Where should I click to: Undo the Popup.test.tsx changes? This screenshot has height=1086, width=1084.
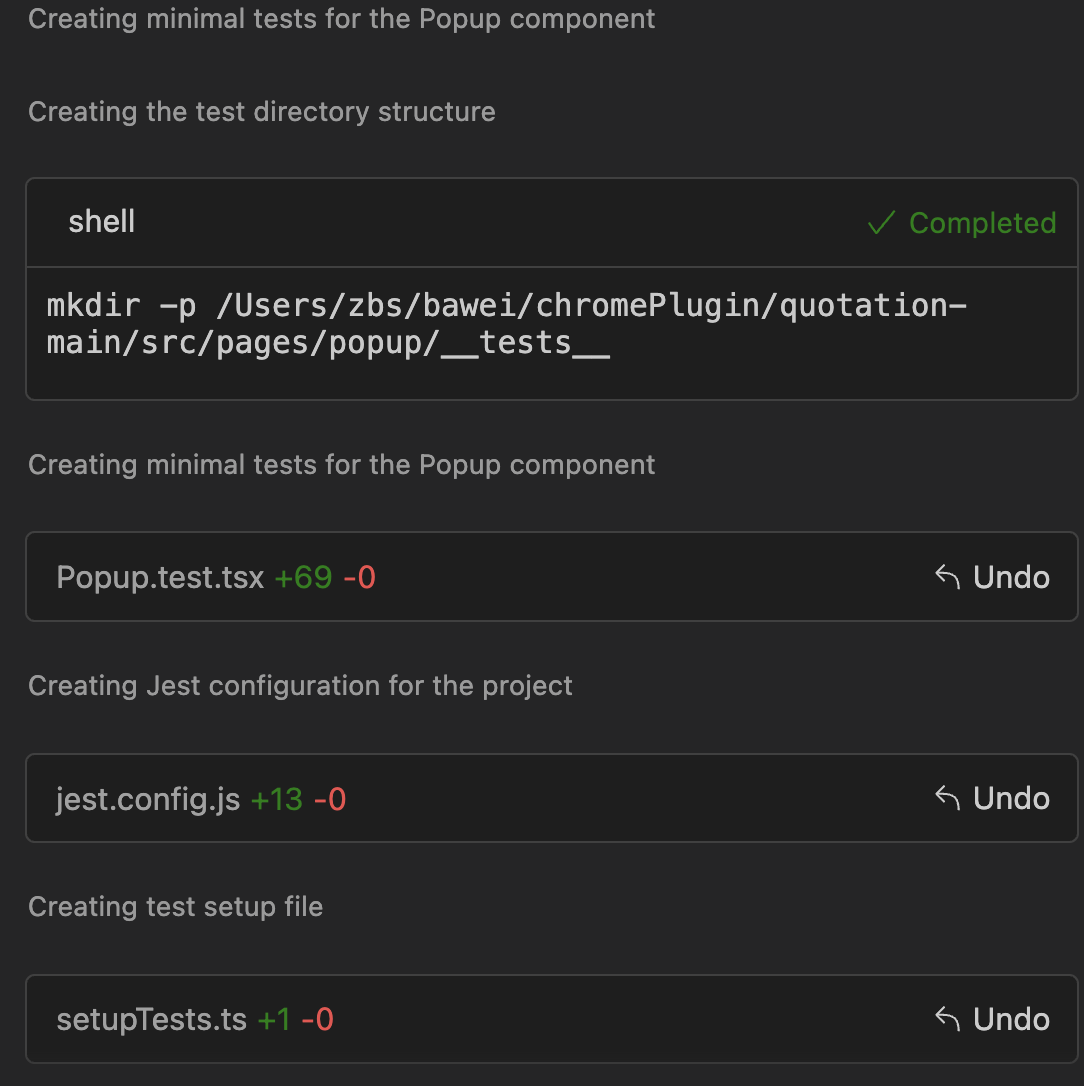click(x=992, y=577)
